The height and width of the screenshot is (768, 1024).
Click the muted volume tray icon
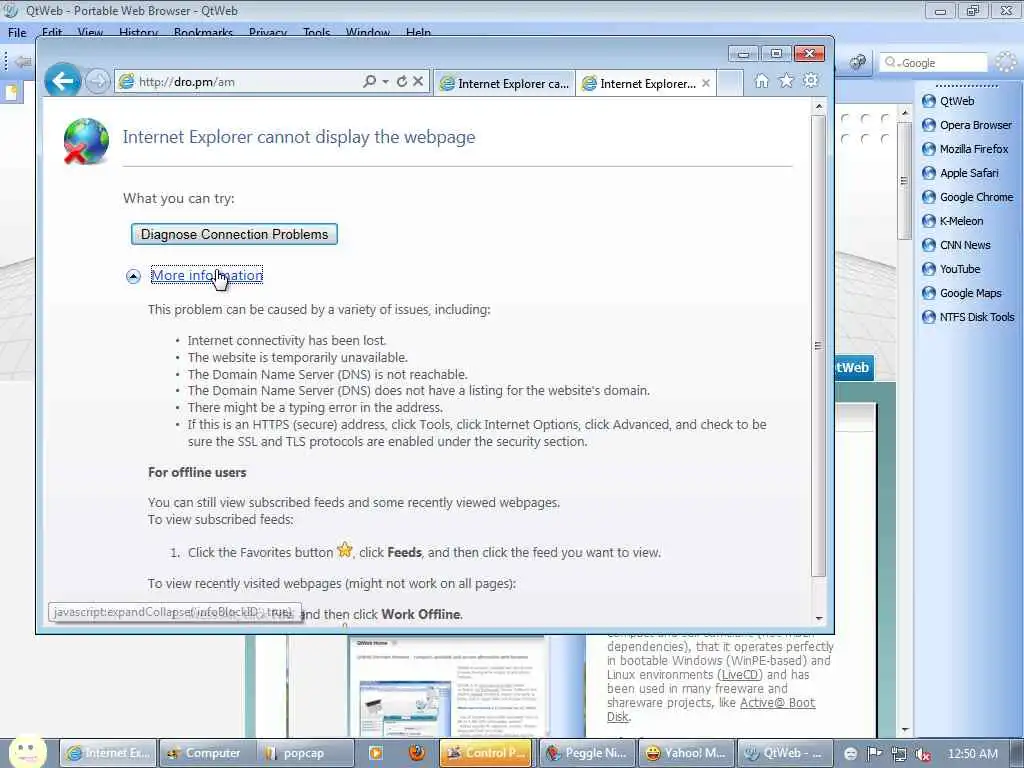(x=923, y=754)
